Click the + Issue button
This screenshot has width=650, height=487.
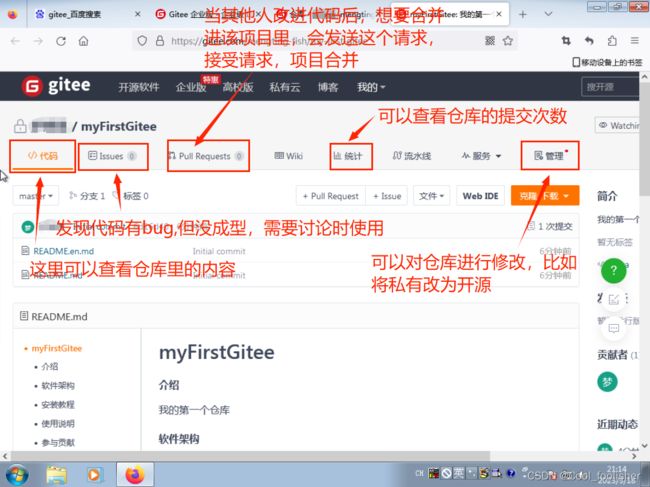pyautogui.click(x=387, y=196)
